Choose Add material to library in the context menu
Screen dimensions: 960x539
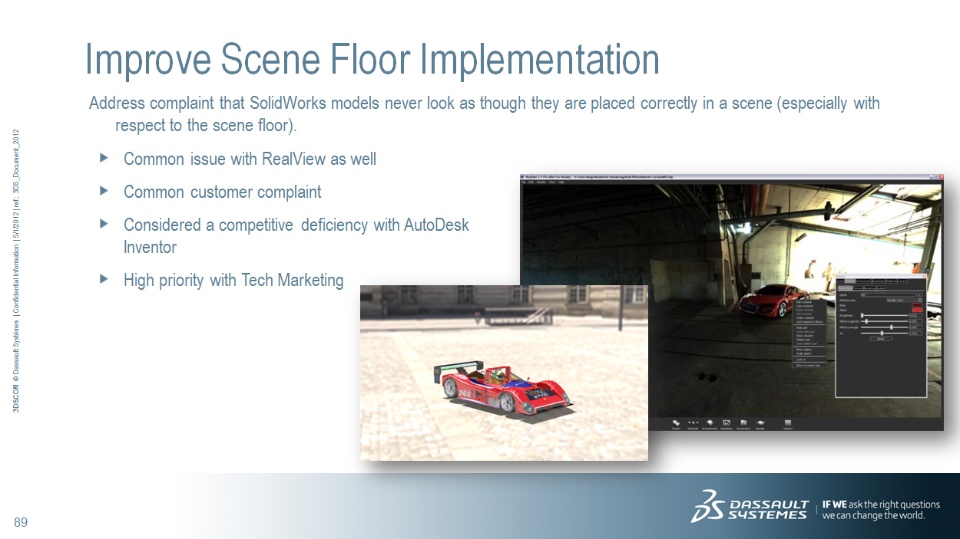(x=809, y=322)
